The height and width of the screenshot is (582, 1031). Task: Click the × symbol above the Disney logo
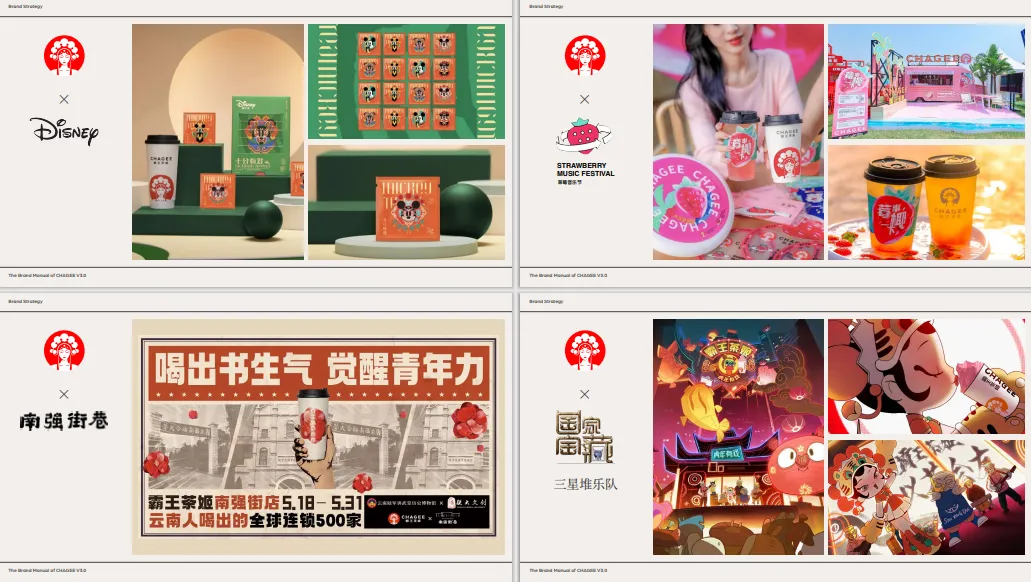[64, 99]
